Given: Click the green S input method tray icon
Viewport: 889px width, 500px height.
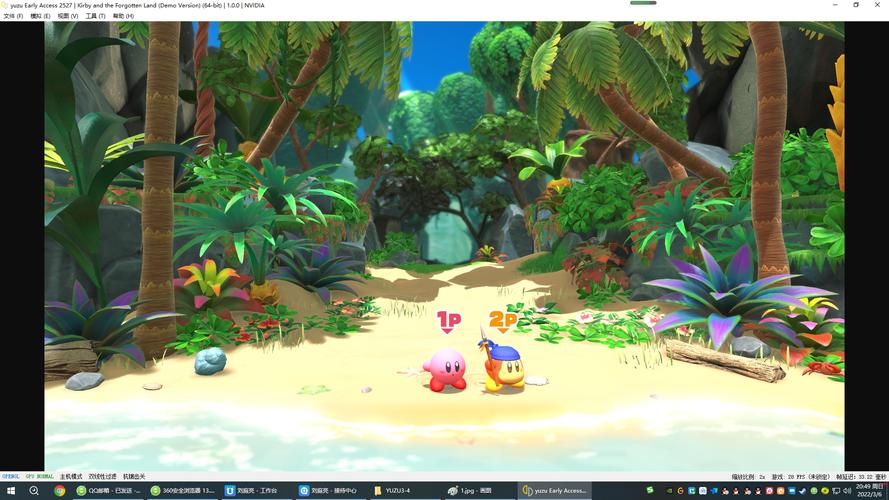Looking at the screenshot, I should tap(650, 490).
